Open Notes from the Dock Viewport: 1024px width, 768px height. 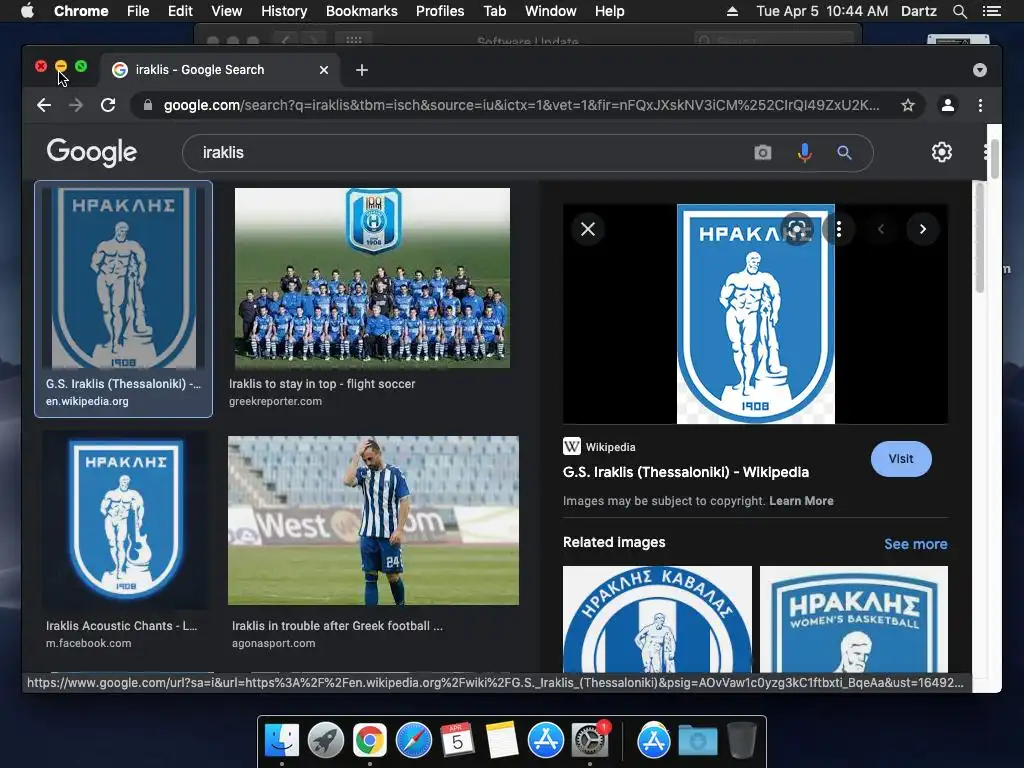502,740
